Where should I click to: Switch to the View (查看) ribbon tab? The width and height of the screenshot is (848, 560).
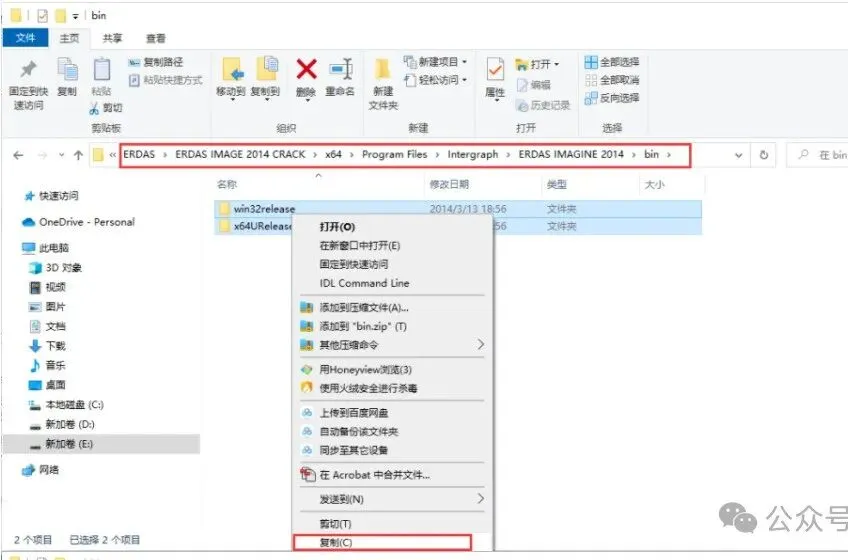(156, 38)
